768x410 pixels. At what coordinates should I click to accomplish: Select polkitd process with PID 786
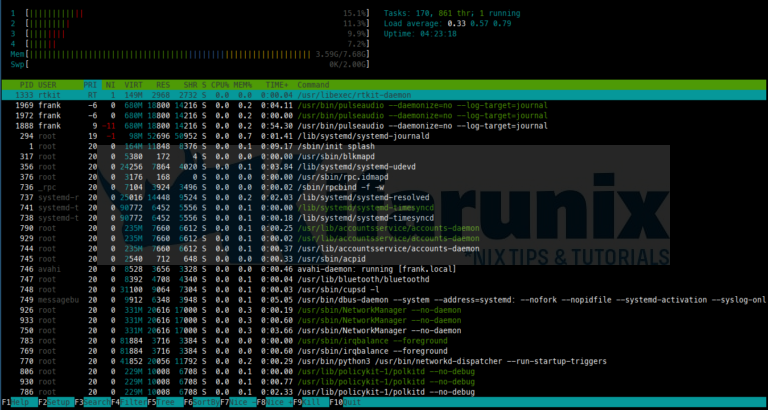(384, 392)
